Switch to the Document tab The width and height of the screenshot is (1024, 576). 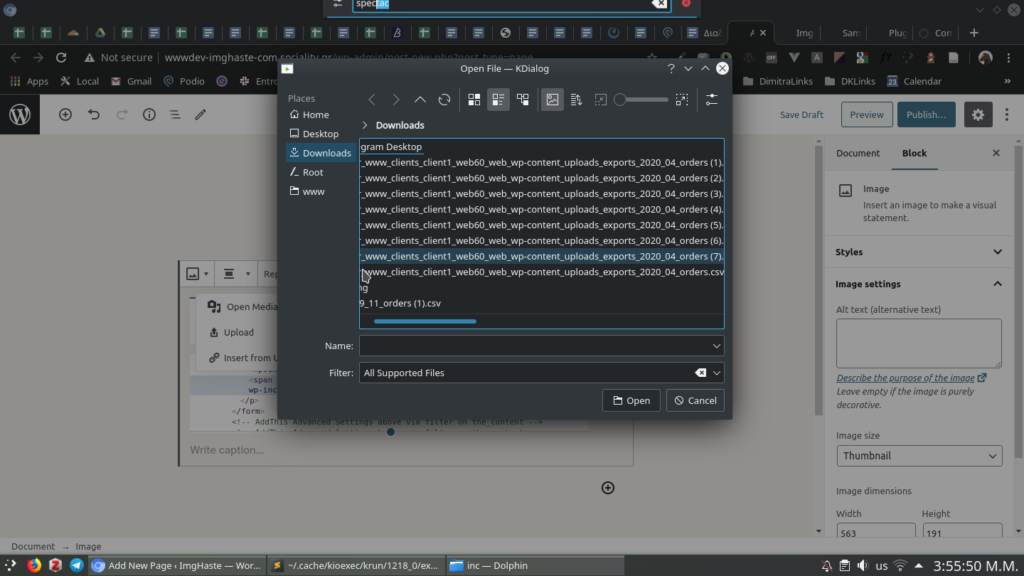(857, 153)
